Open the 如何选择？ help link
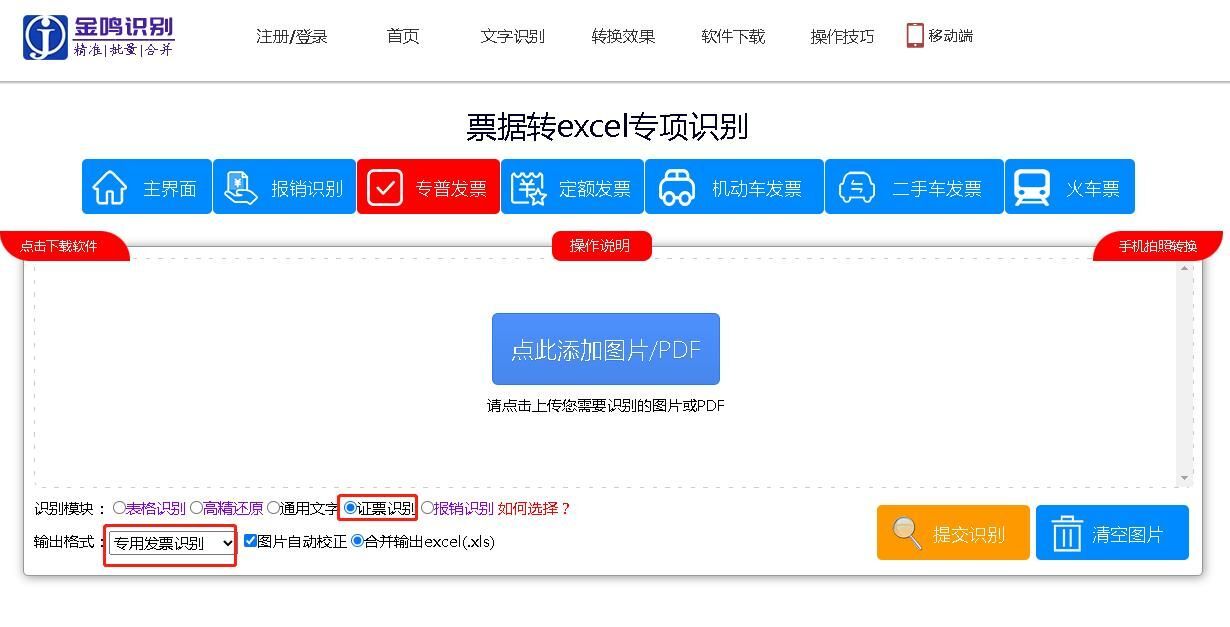The width and height of the screenshot is (1230, 627). (x=534, y=508)
